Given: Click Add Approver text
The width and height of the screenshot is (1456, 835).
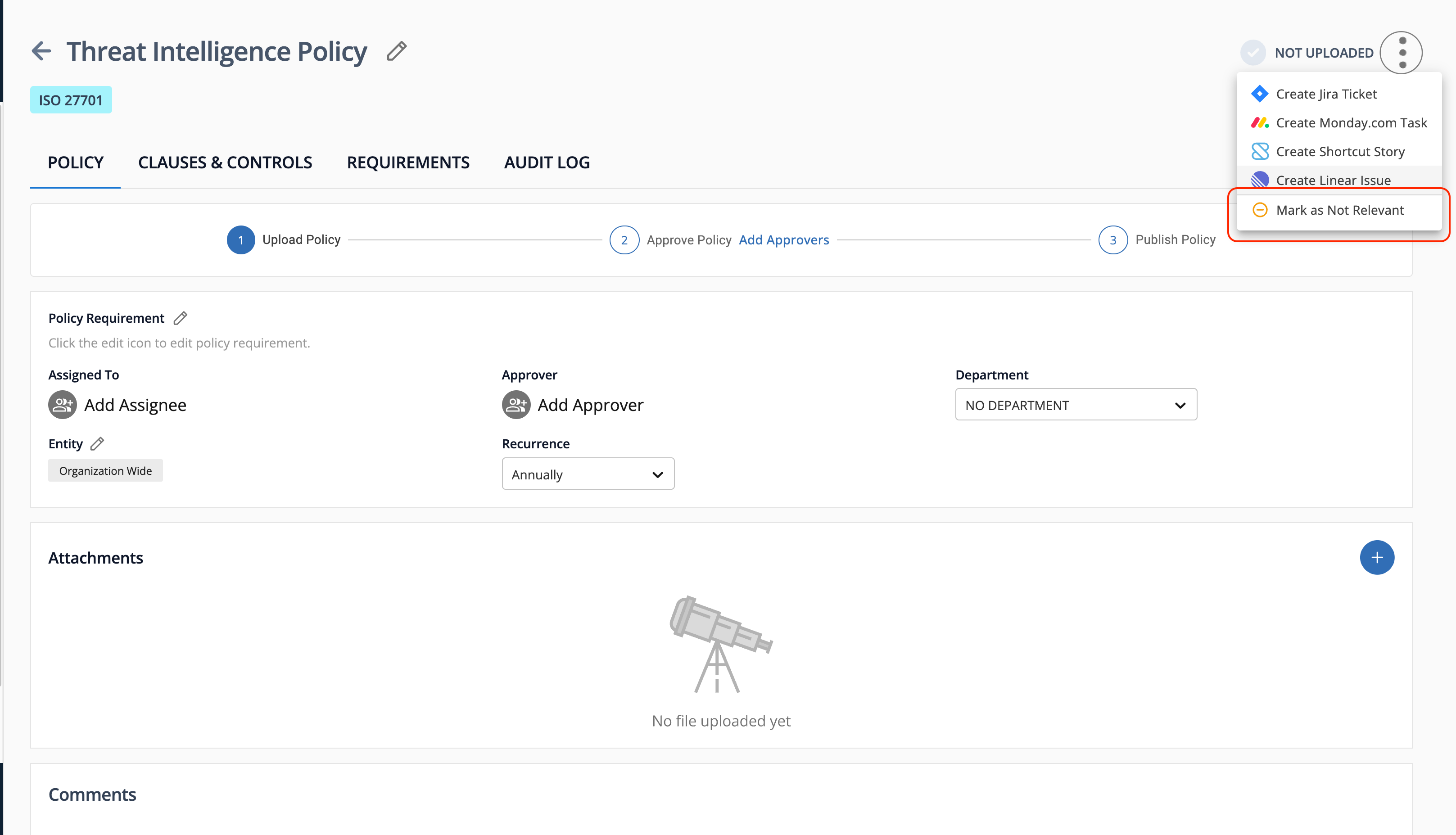Looking at the screenshot, I should click(x=590, y=405).
